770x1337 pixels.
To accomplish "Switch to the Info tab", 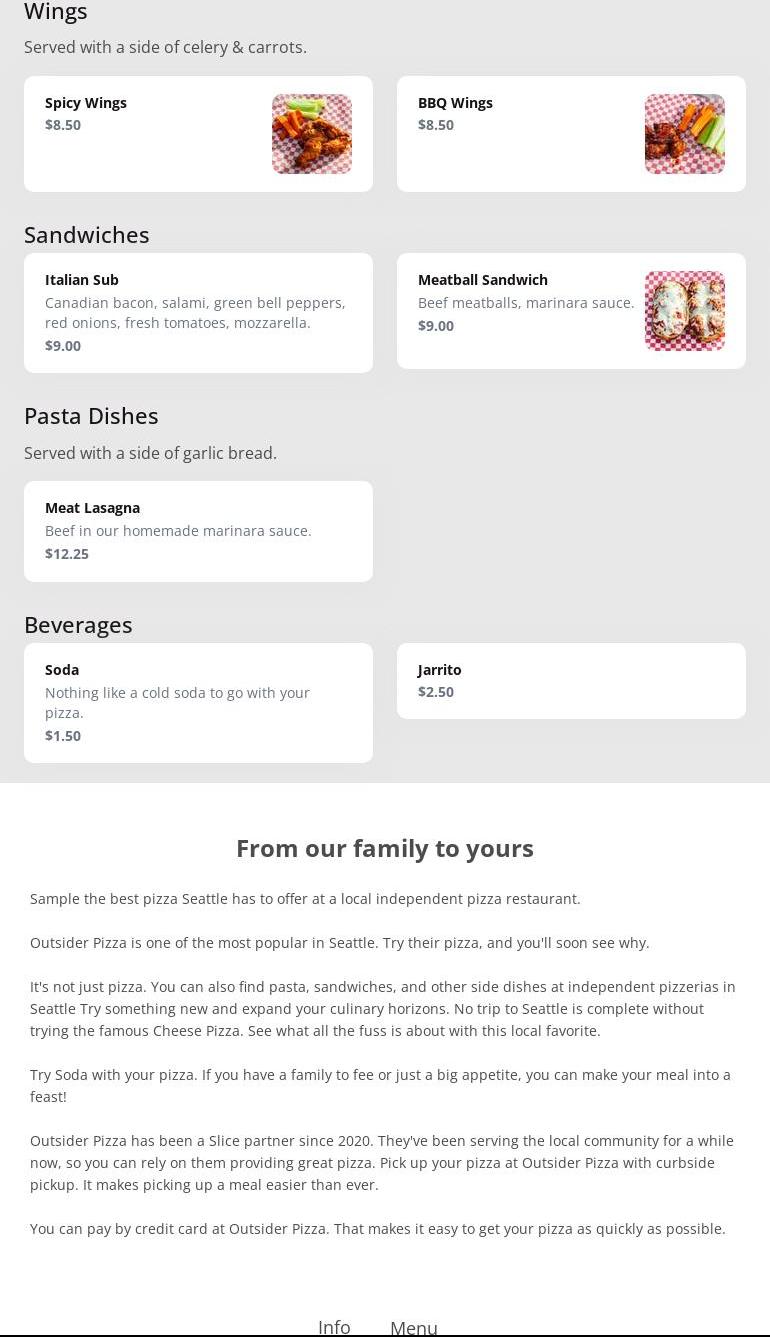I will pyautogui.click(x=334, y=1327).
